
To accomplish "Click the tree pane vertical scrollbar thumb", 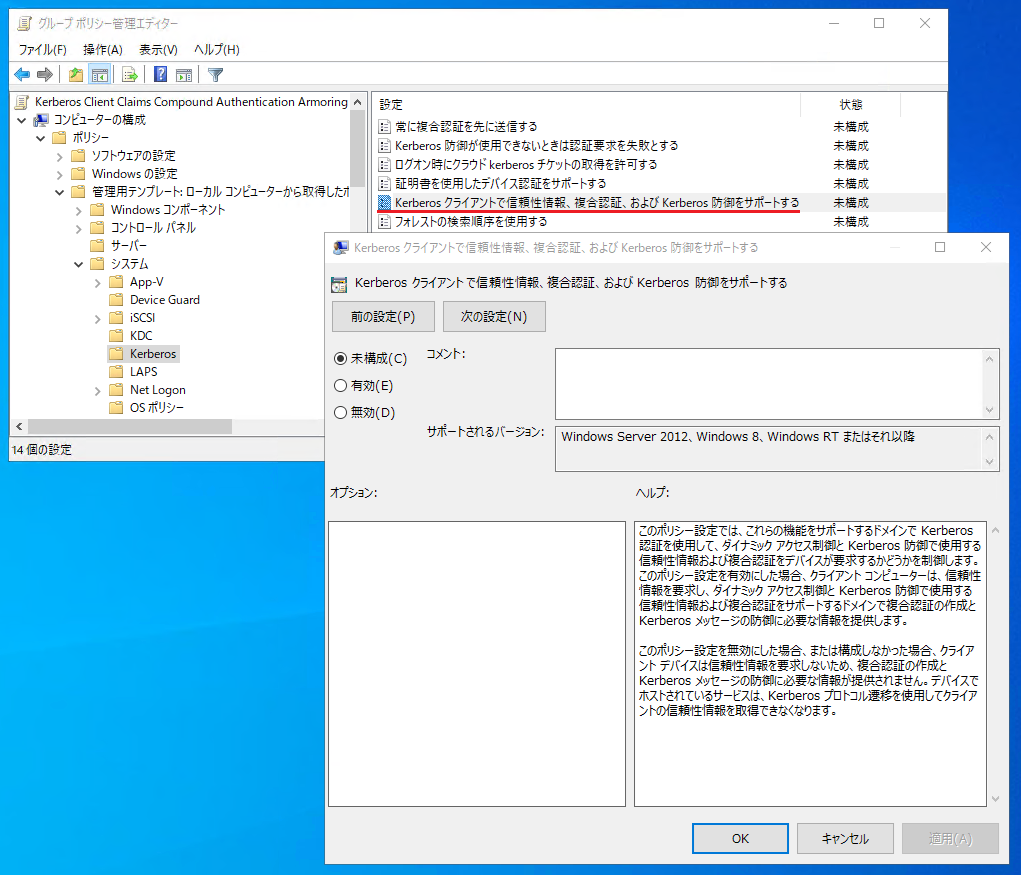I will point(357,148).
